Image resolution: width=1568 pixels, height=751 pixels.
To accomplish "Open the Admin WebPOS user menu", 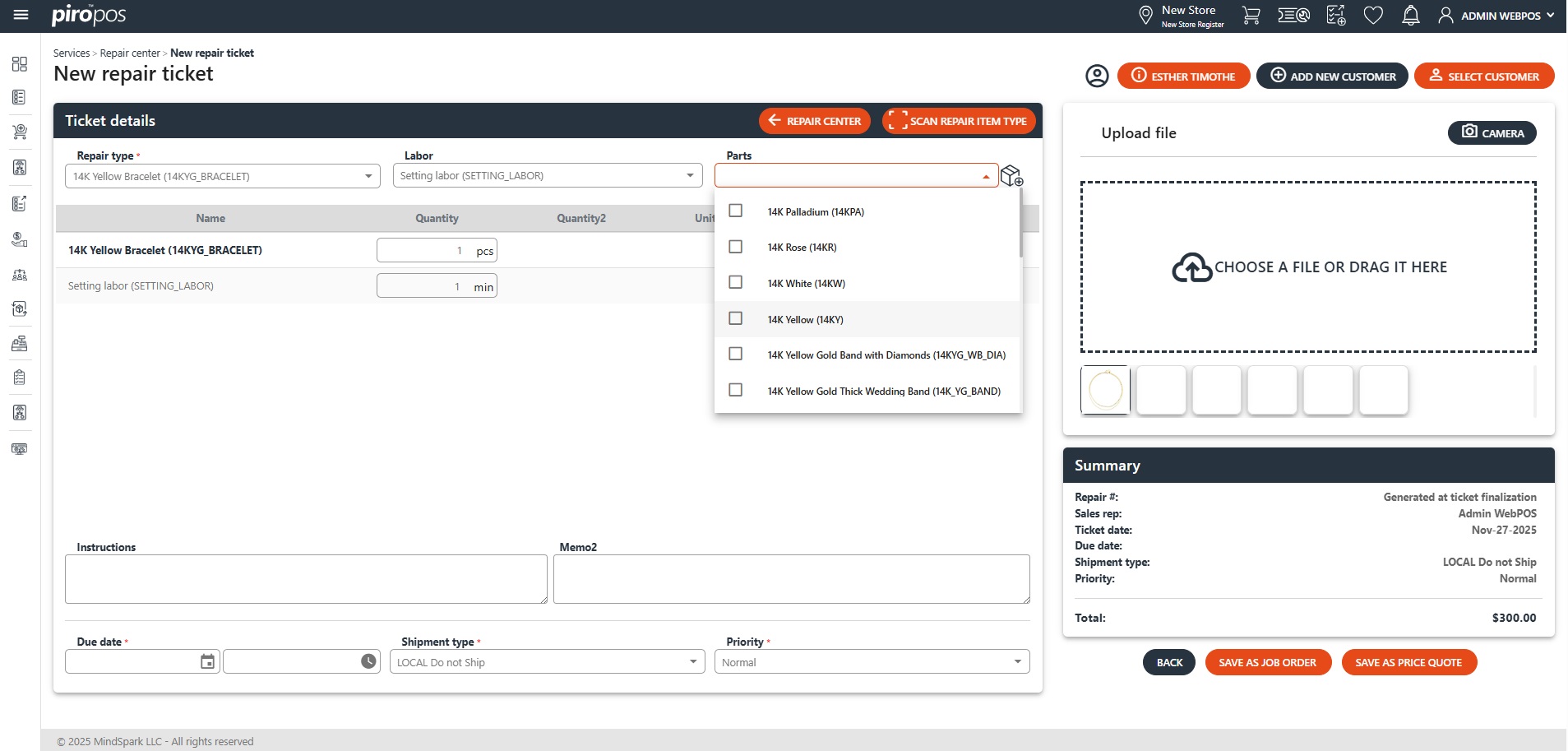I will [x=1496, y=16].
